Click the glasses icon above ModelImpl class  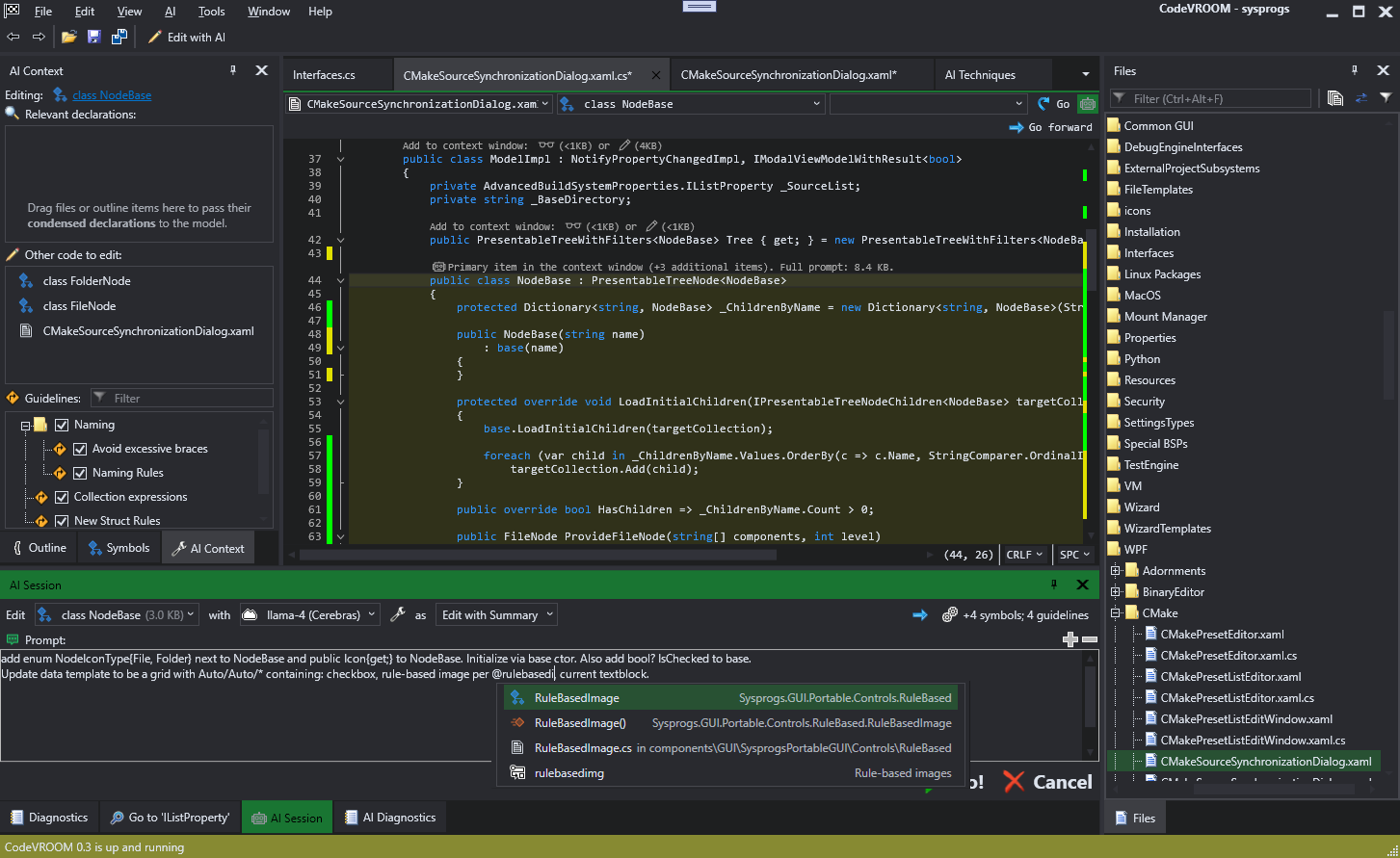click(x=545, y=145)
